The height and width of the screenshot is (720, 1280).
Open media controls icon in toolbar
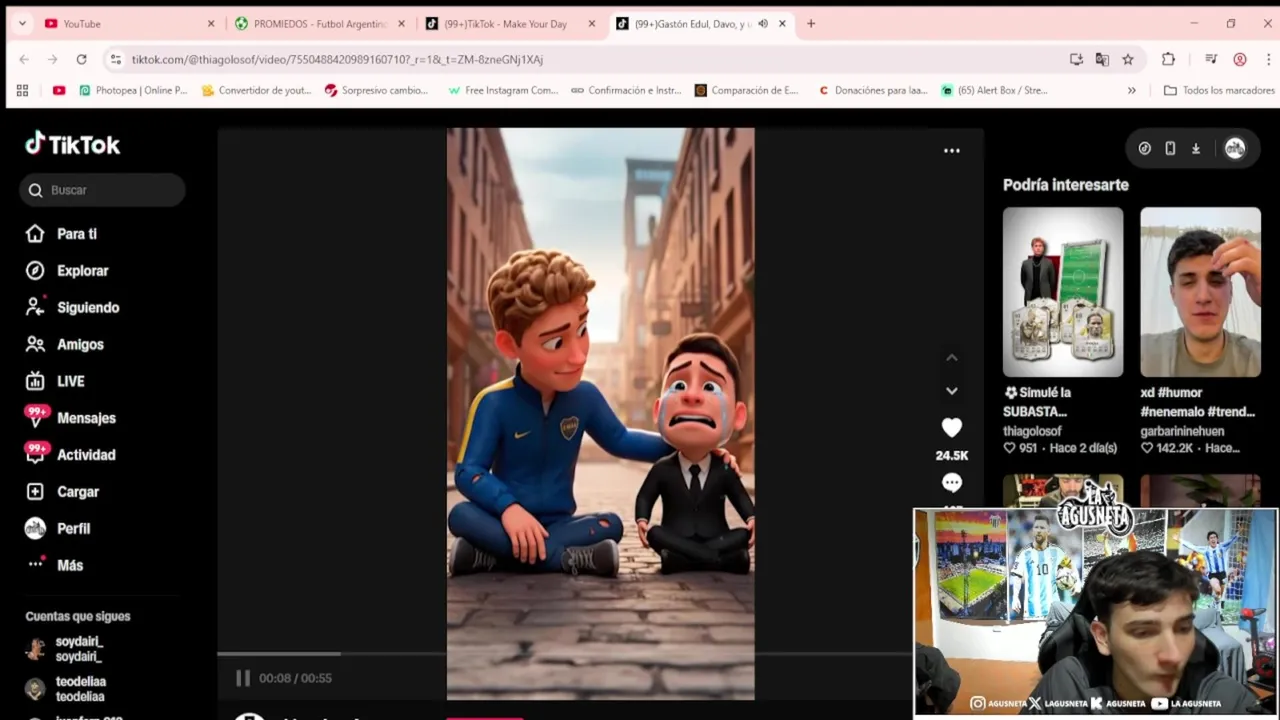coord(1211,59)
